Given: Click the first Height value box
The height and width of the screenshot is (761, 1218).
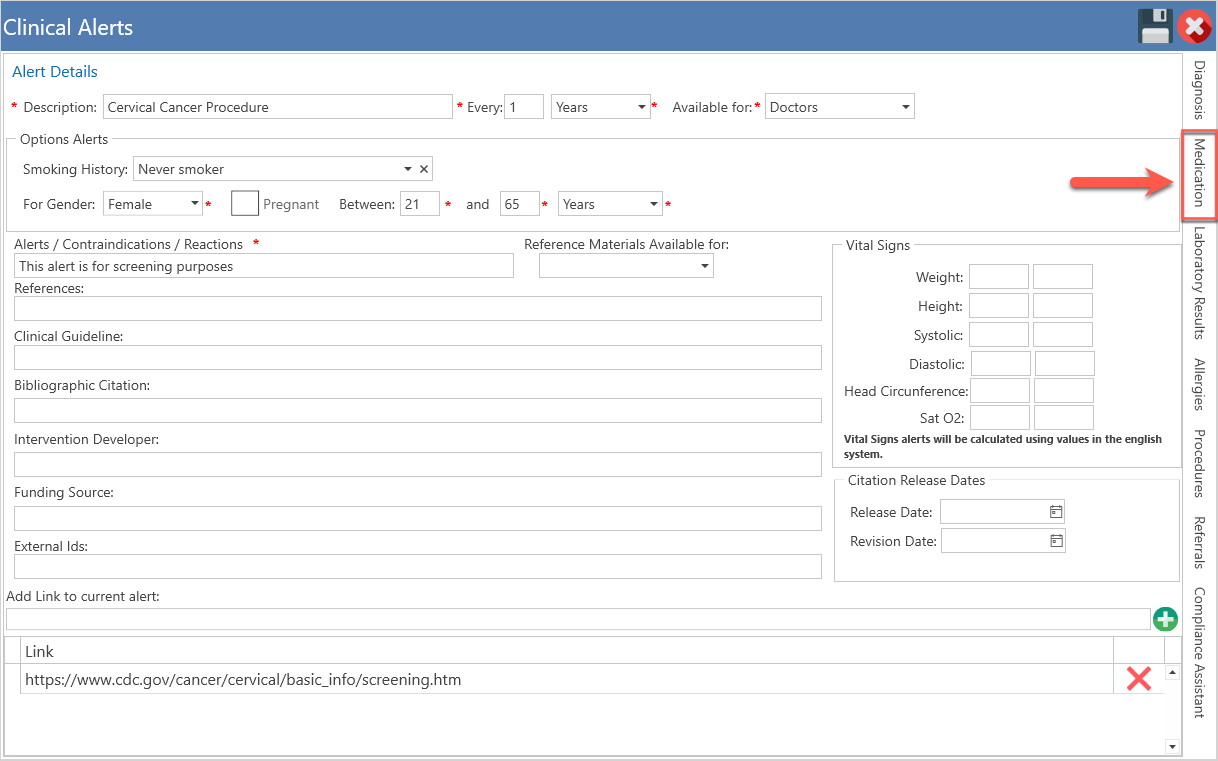Looking at the screenshot, I should (999, 306).
